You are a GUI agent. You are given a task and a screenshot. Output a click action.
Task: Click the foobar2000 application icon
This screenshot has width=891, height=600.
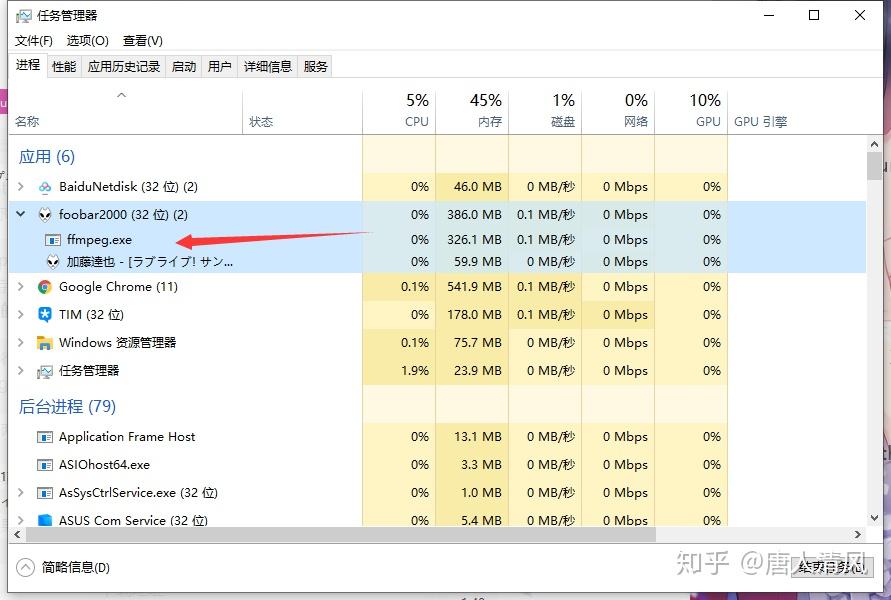click(45, 214)
